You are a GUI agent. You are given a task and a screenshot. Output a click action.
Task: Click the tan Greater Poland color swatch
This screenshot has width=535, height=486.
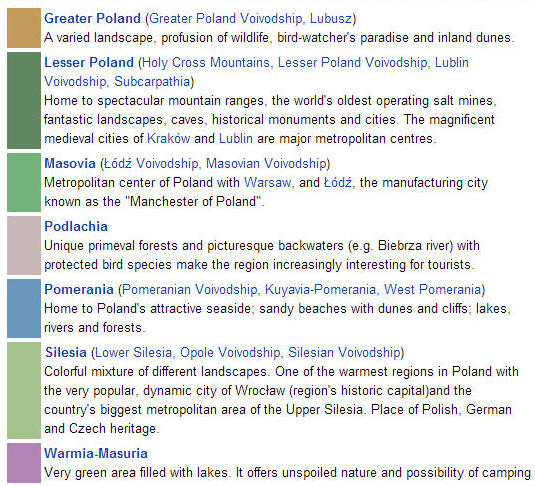pyautogui.click(x=24, y=28)
